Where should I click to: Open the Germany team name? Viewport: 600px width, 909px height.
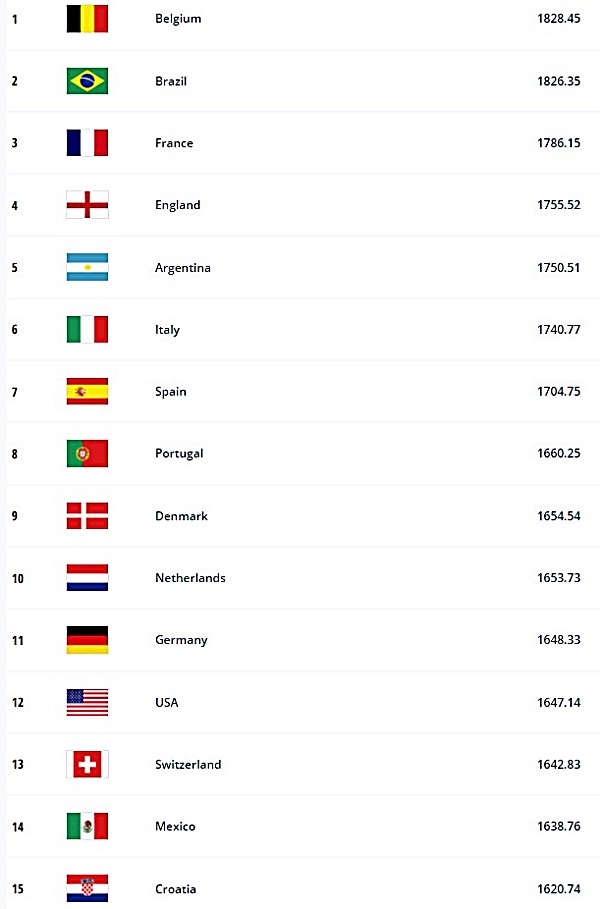pyautogui.click(x=181, y=640)
